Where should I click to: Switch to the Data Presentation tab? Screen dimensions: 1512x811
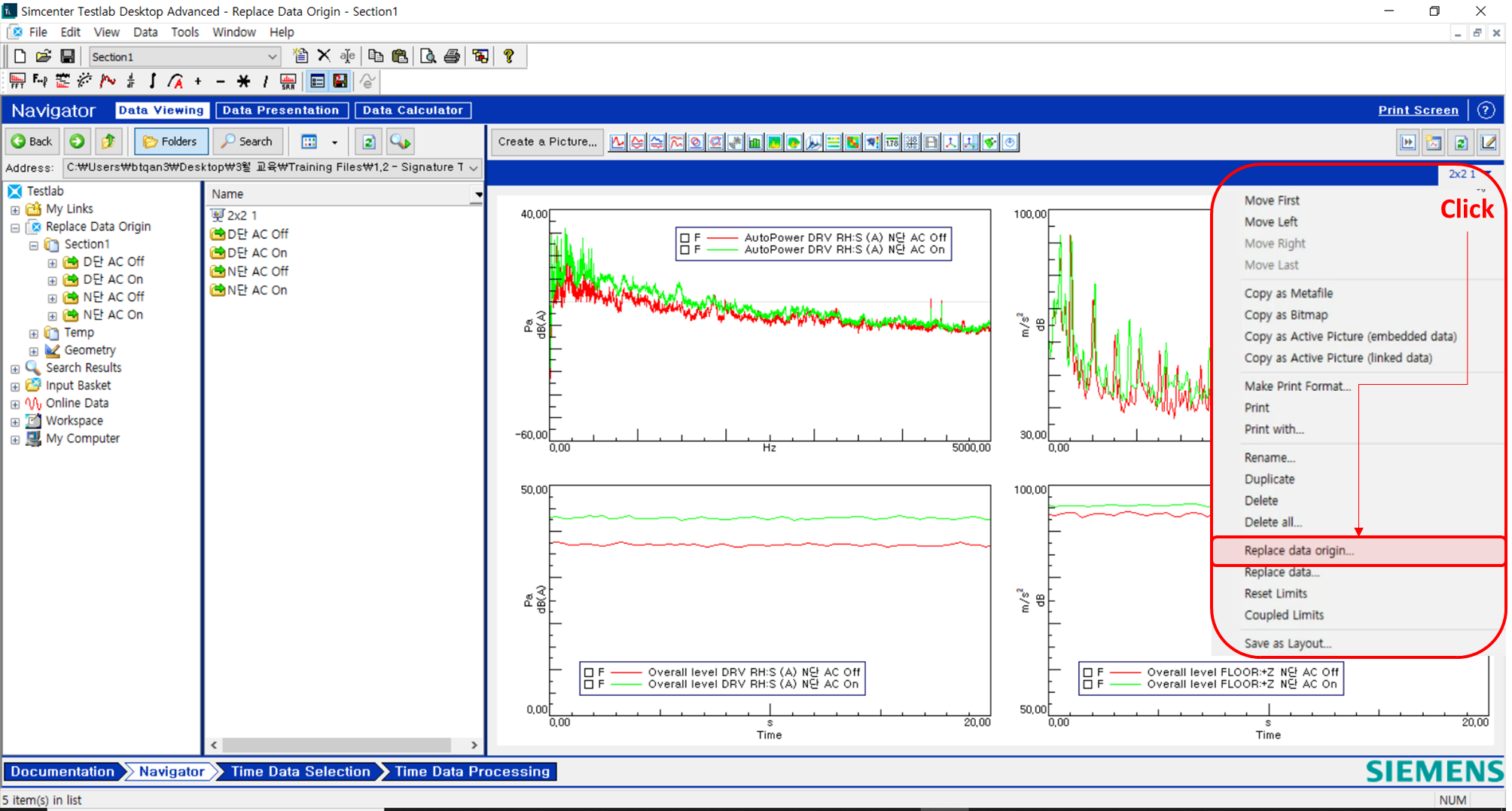coord(282,111)
